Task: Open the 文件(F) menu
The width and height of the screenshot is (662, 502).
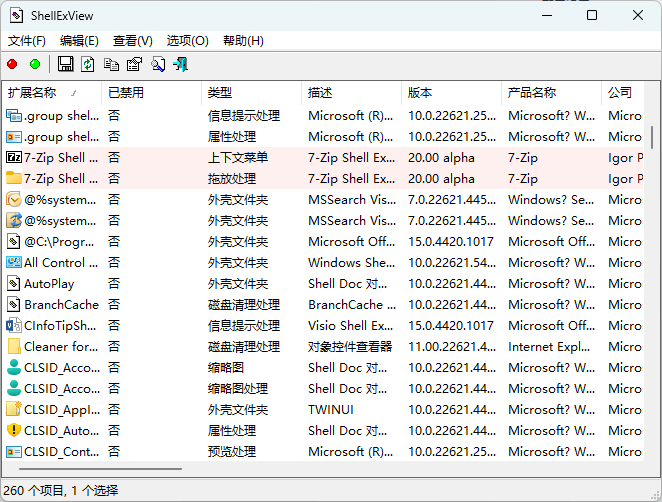Action: (27, 41)
